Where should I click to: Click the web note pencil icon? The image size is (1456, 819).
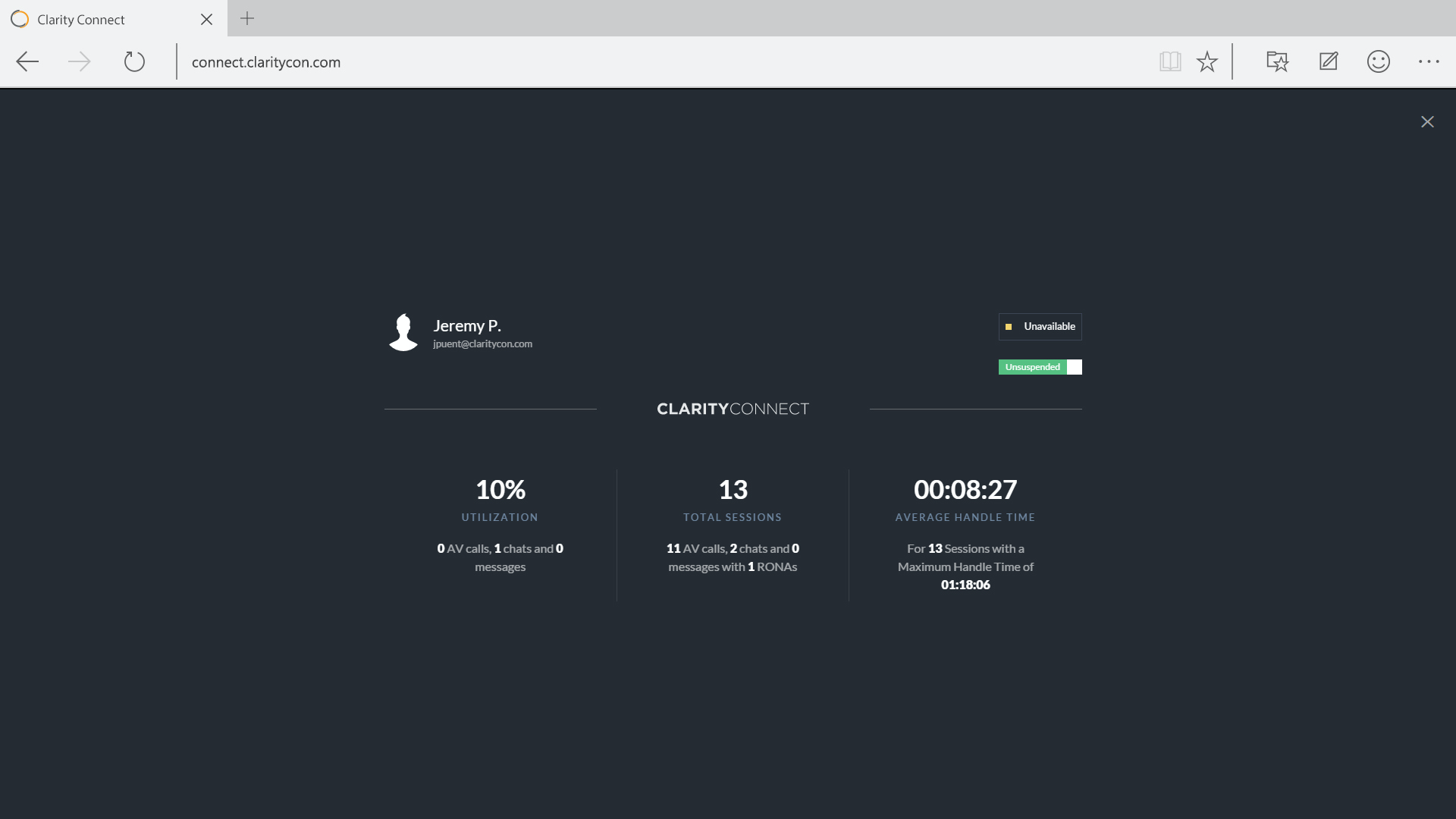[1329, 61]
